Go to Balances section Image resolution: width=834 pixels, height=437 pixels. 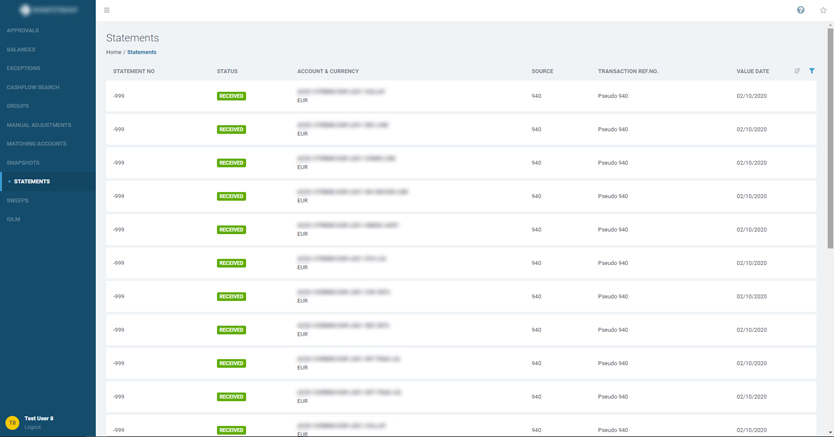pyautogui.click(x=21, y=49)
